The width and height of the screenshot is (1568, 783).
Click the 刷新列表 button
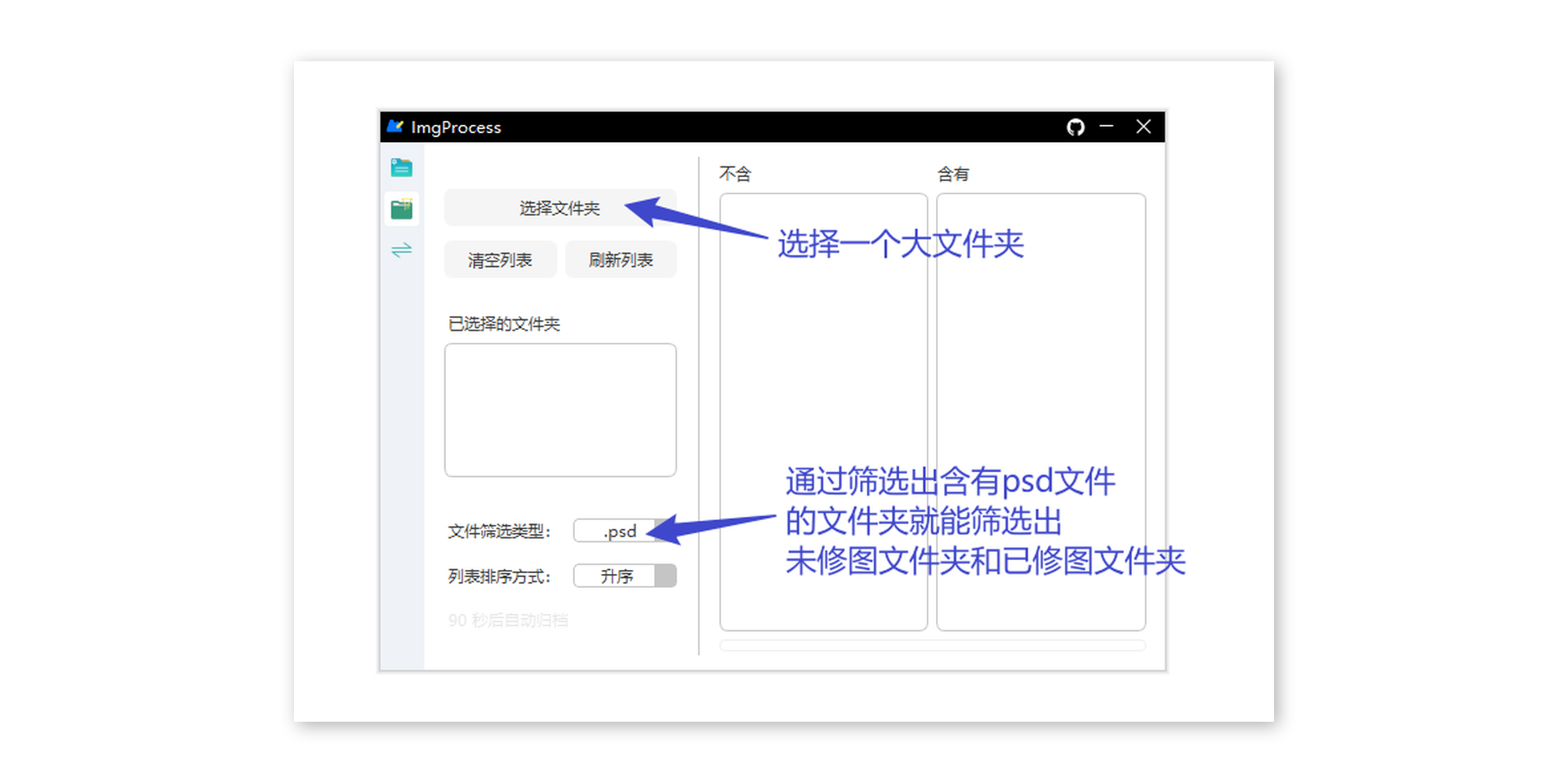620,259
